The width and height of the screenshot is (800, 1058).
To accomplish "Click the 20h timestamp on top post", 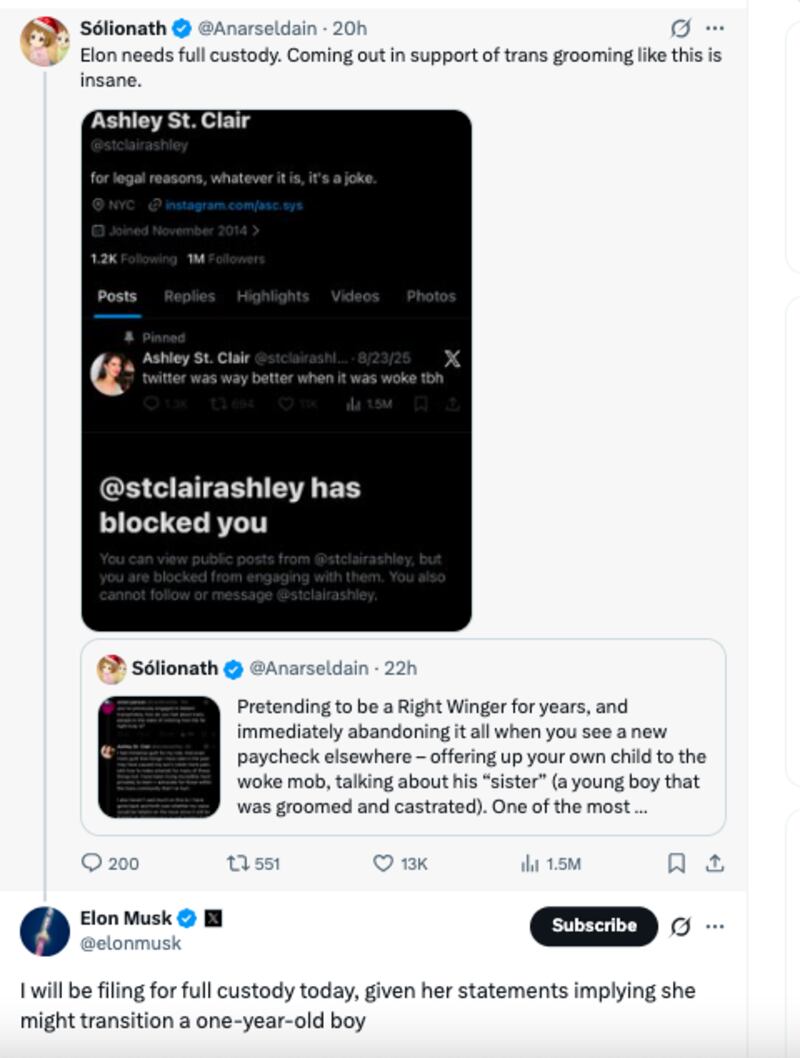I will 350,28.
